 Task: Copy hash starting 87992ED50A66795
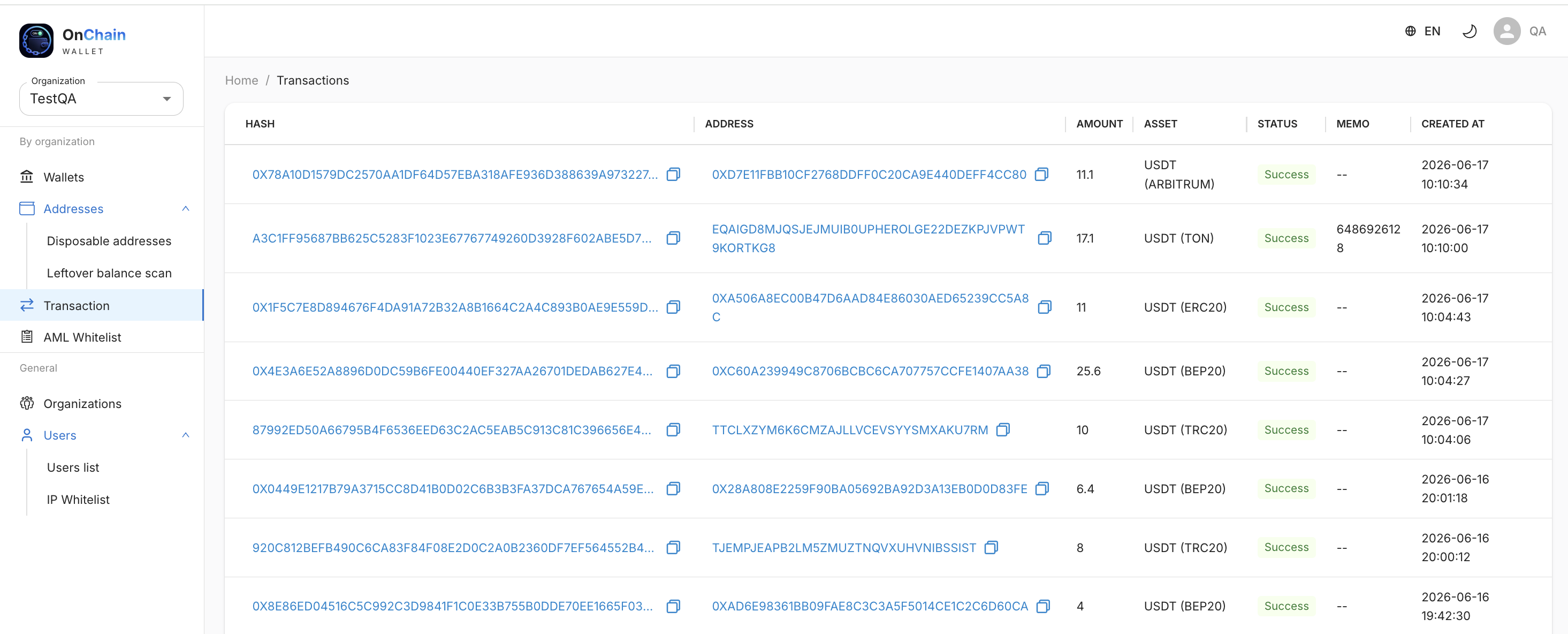[x=673, y=430]
